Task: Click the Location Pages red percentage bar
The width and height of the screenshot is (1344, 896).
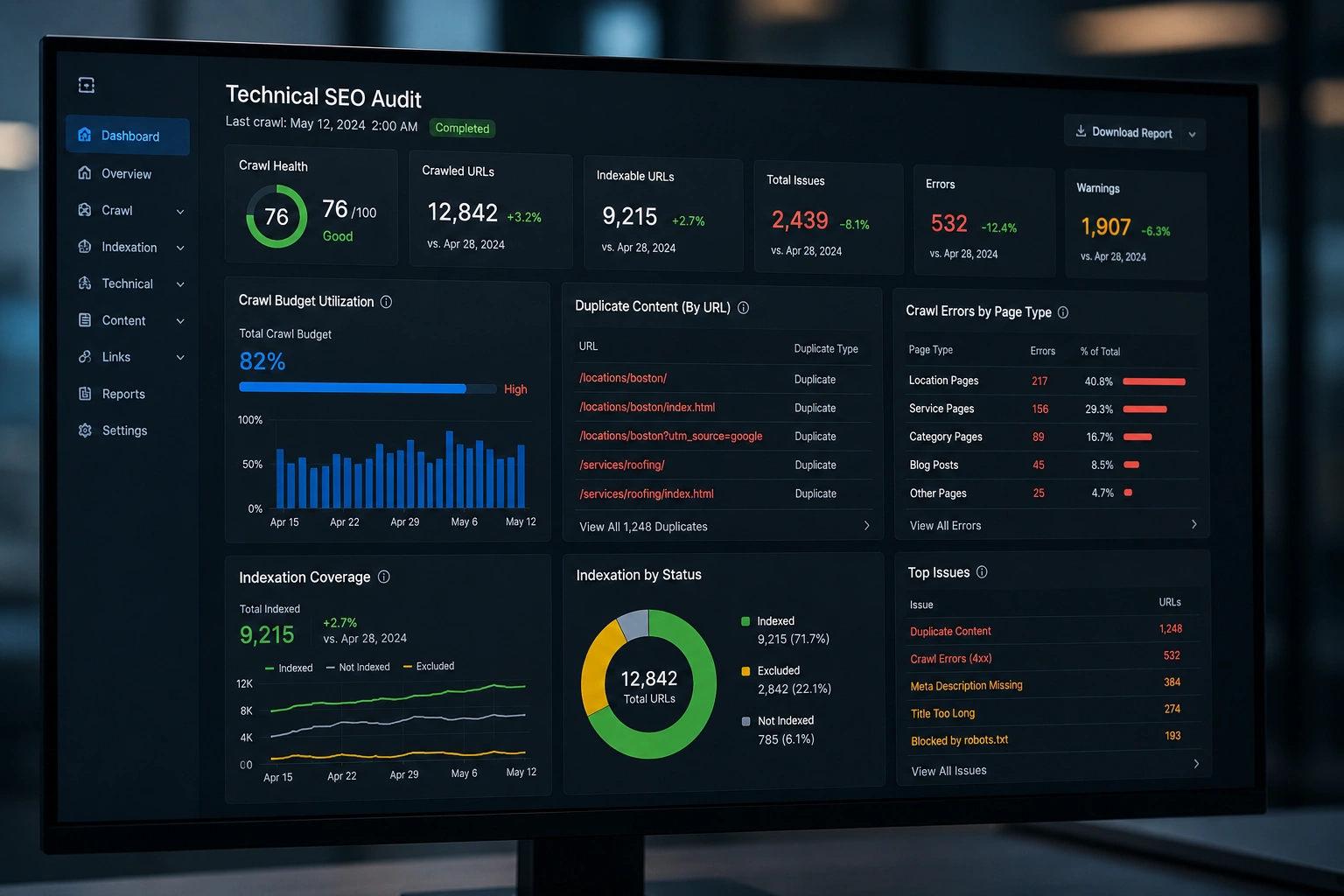Action: [x=1154, y=381]
